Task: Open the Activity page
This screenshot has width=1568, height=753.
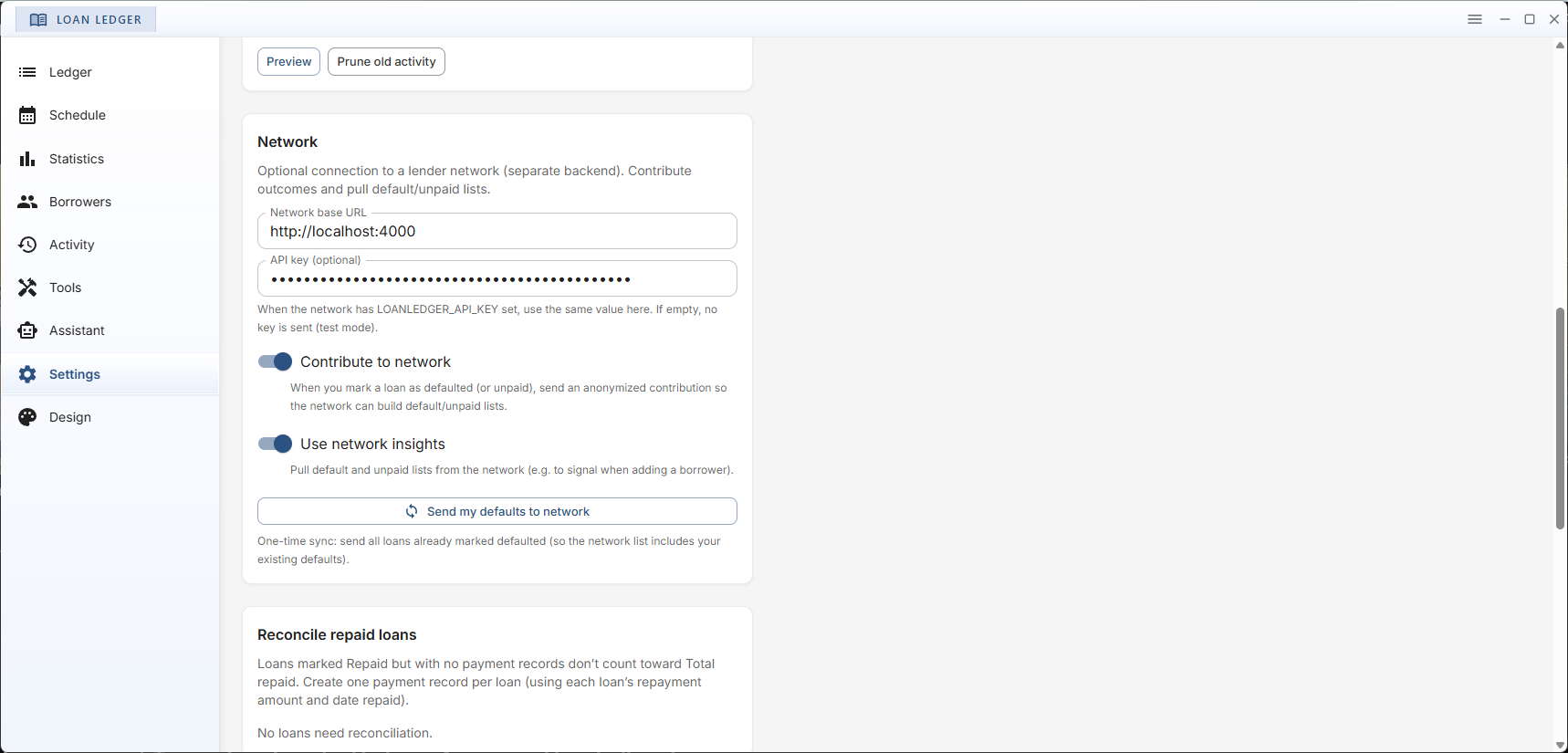Action: (110, 245)
